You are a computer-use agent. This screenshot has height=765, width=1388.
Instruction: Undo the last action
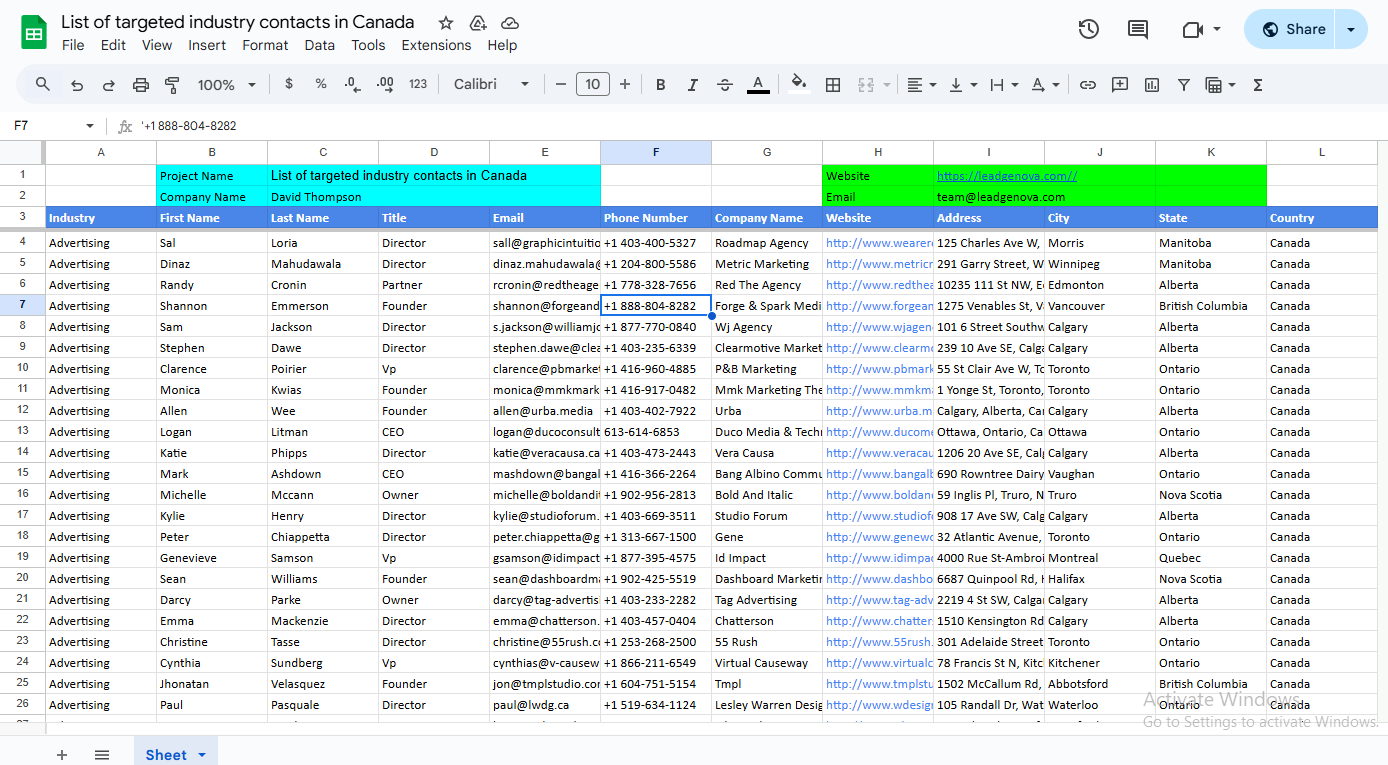(77, 85)
